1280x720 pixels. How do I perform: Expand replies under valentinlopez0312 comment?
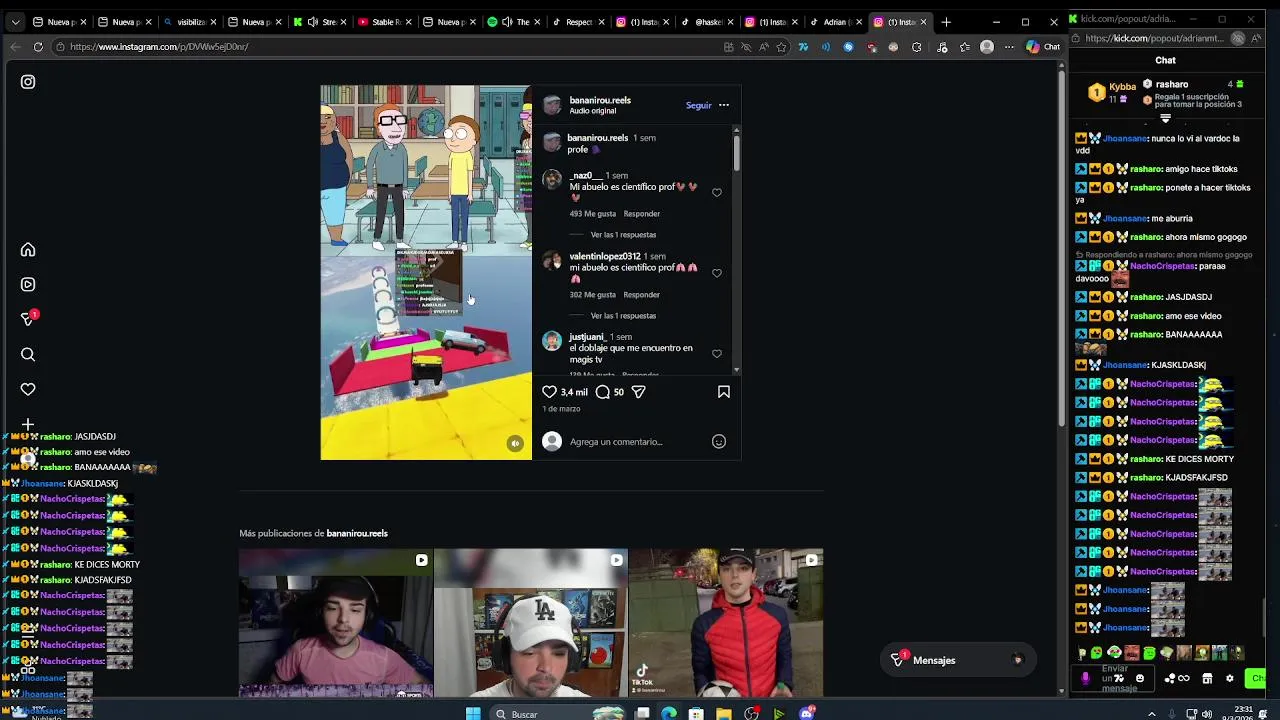tap(623, 315)
